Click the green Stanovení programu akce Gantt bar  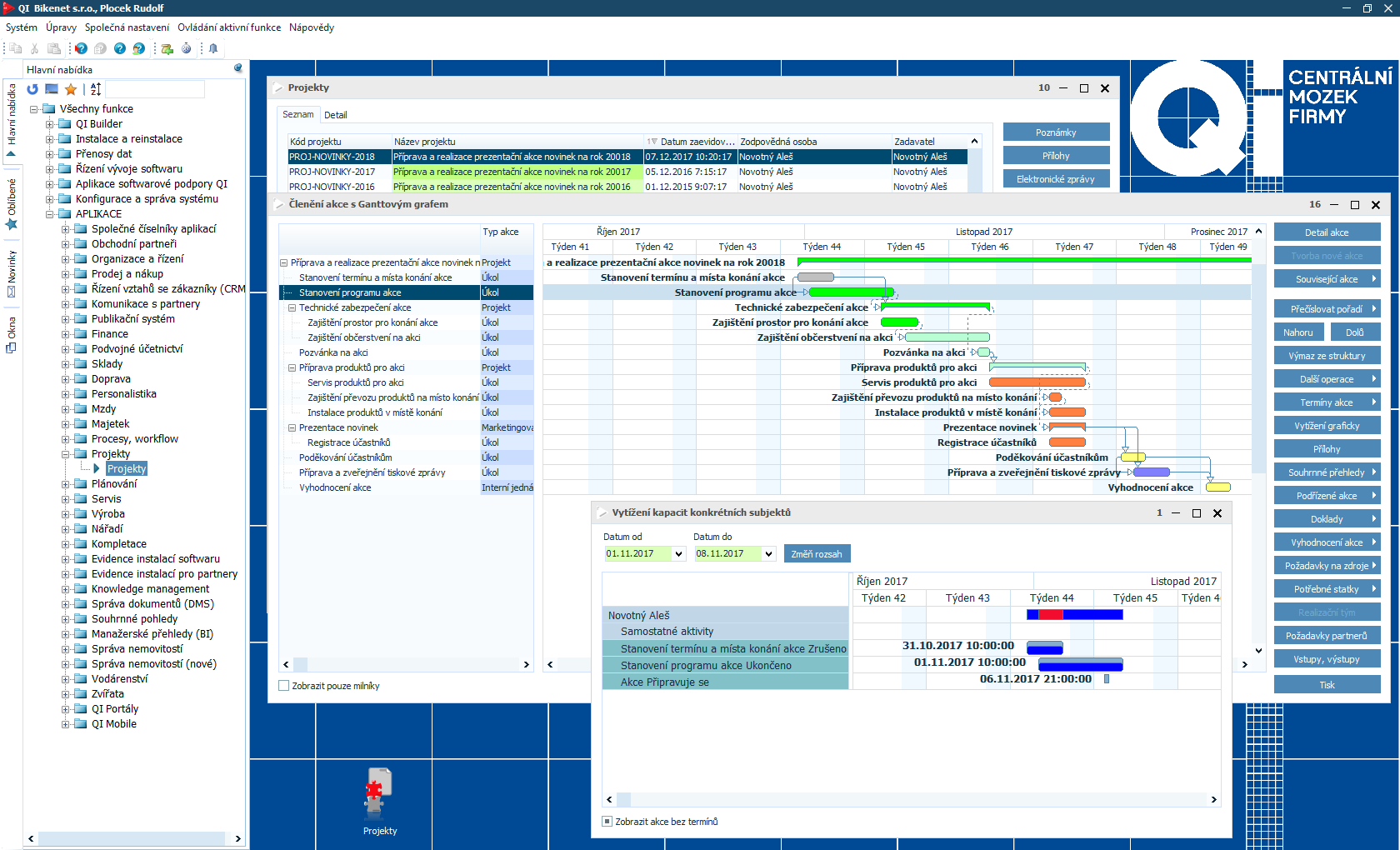tap(850, 292)
